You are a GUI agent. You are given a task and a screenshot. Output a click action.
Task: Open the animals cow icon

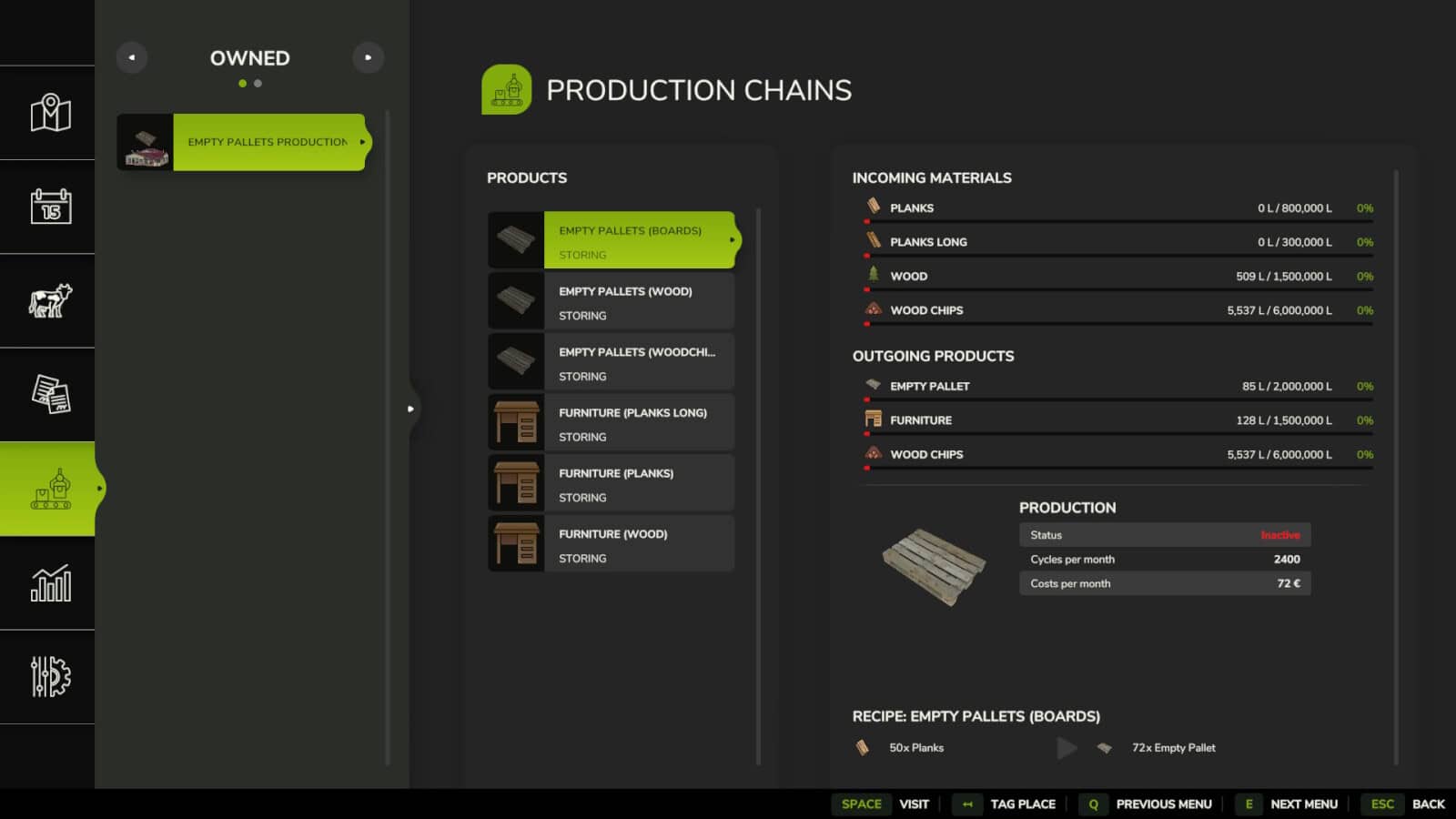coord(50,300)
